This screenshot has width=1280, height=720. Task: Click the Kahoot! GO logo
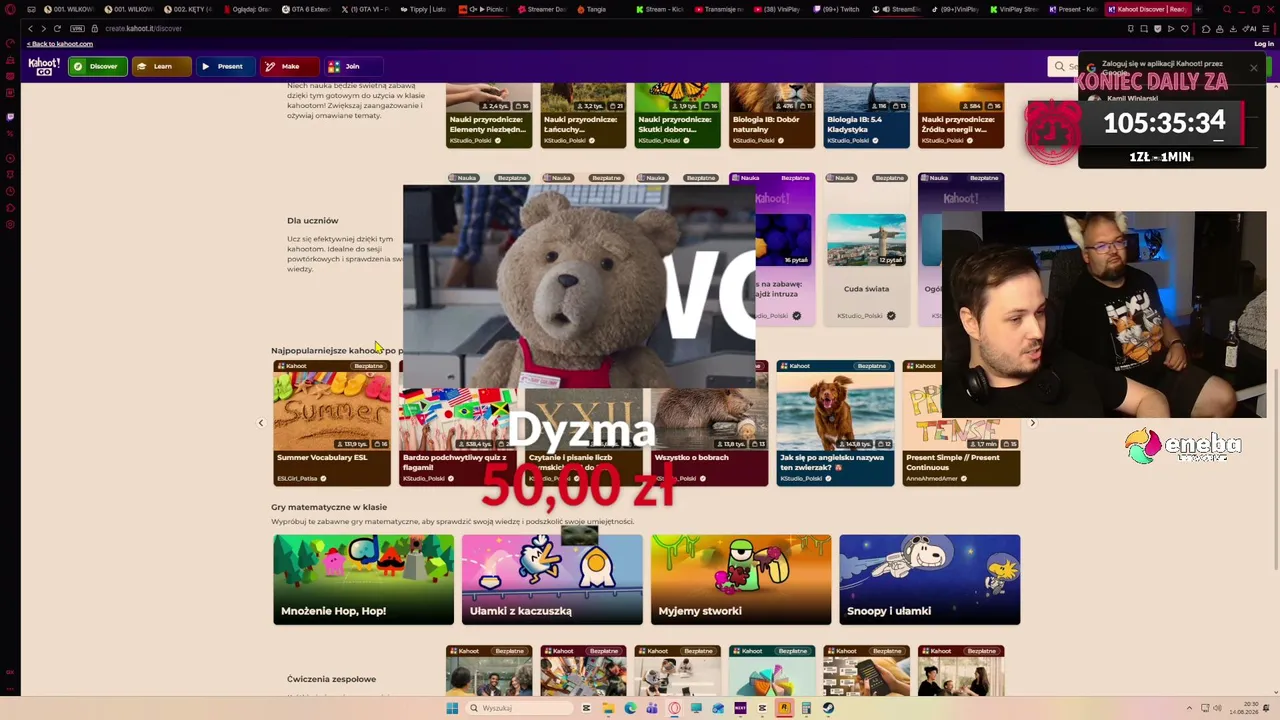44,66
